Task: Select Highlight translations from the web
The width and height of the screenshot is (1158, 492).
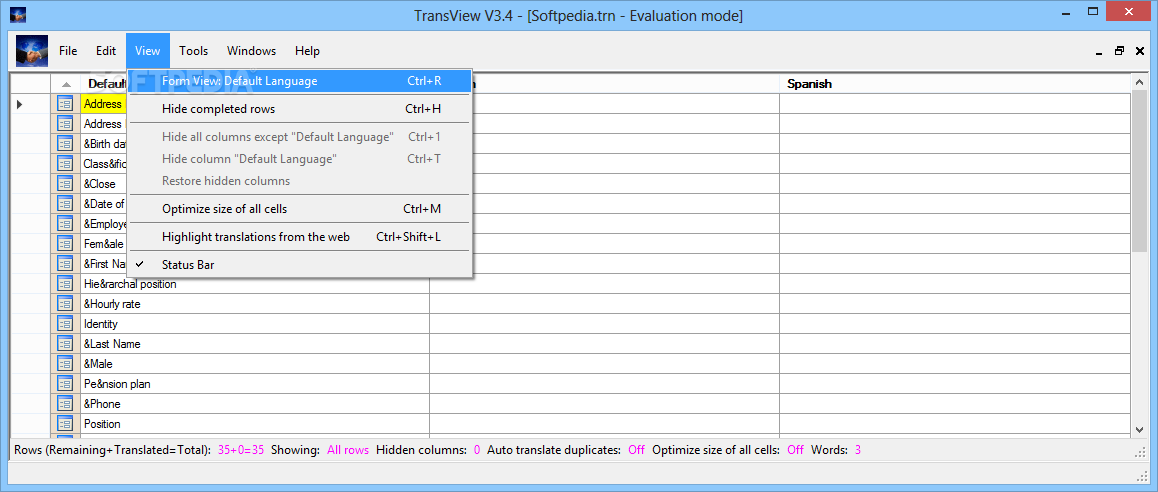Action: pyautogui.click(x=301, y=237)
